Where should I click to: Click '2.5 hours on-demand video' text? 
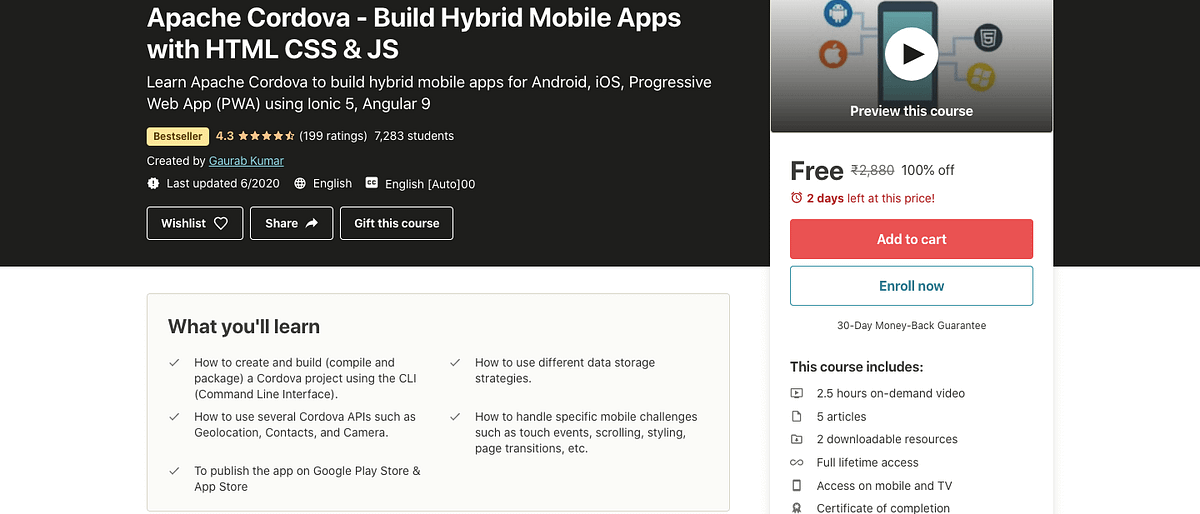point(891,393)
